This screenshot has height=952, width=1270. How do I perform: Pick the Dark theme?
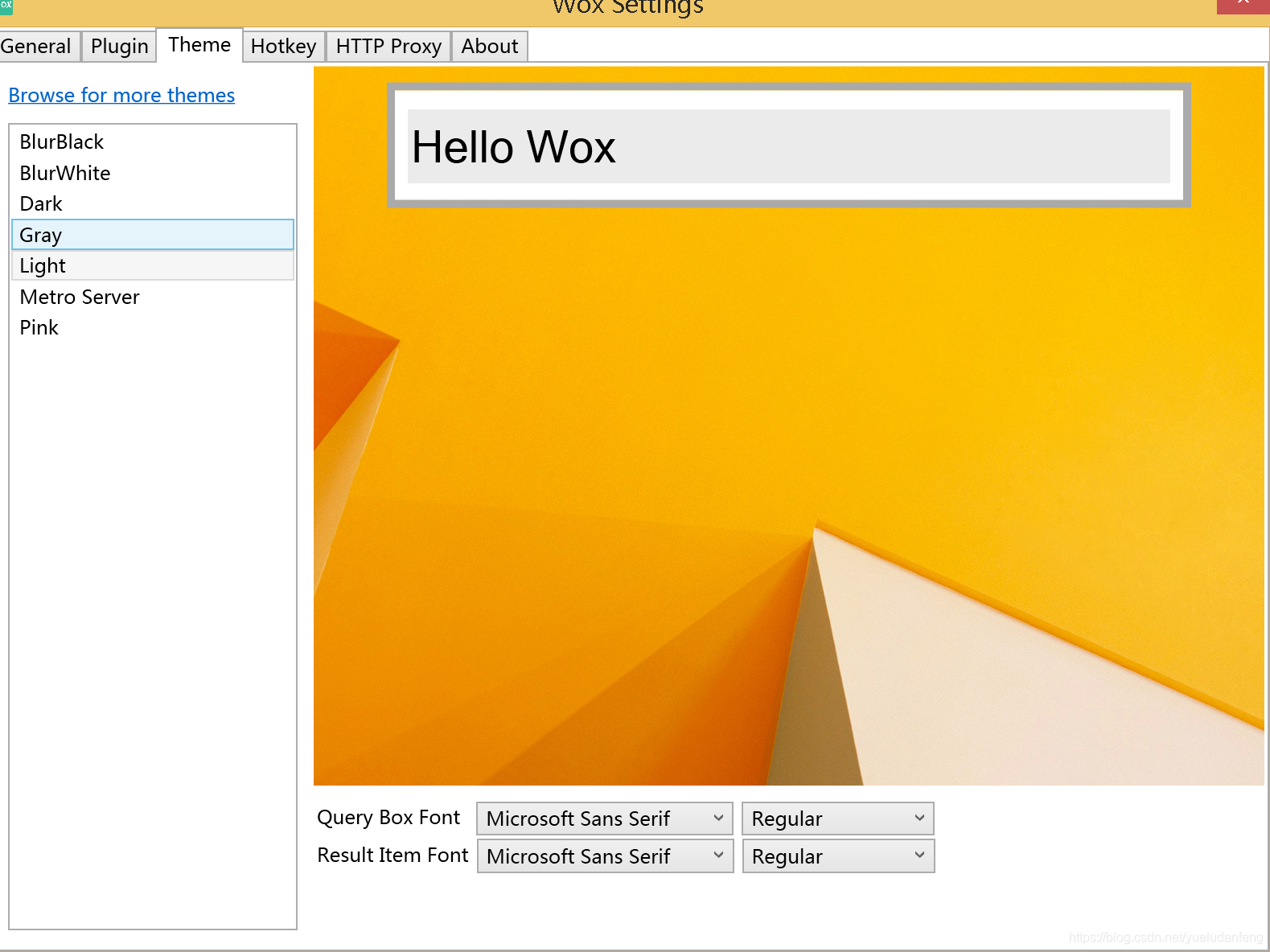[153, 203]
